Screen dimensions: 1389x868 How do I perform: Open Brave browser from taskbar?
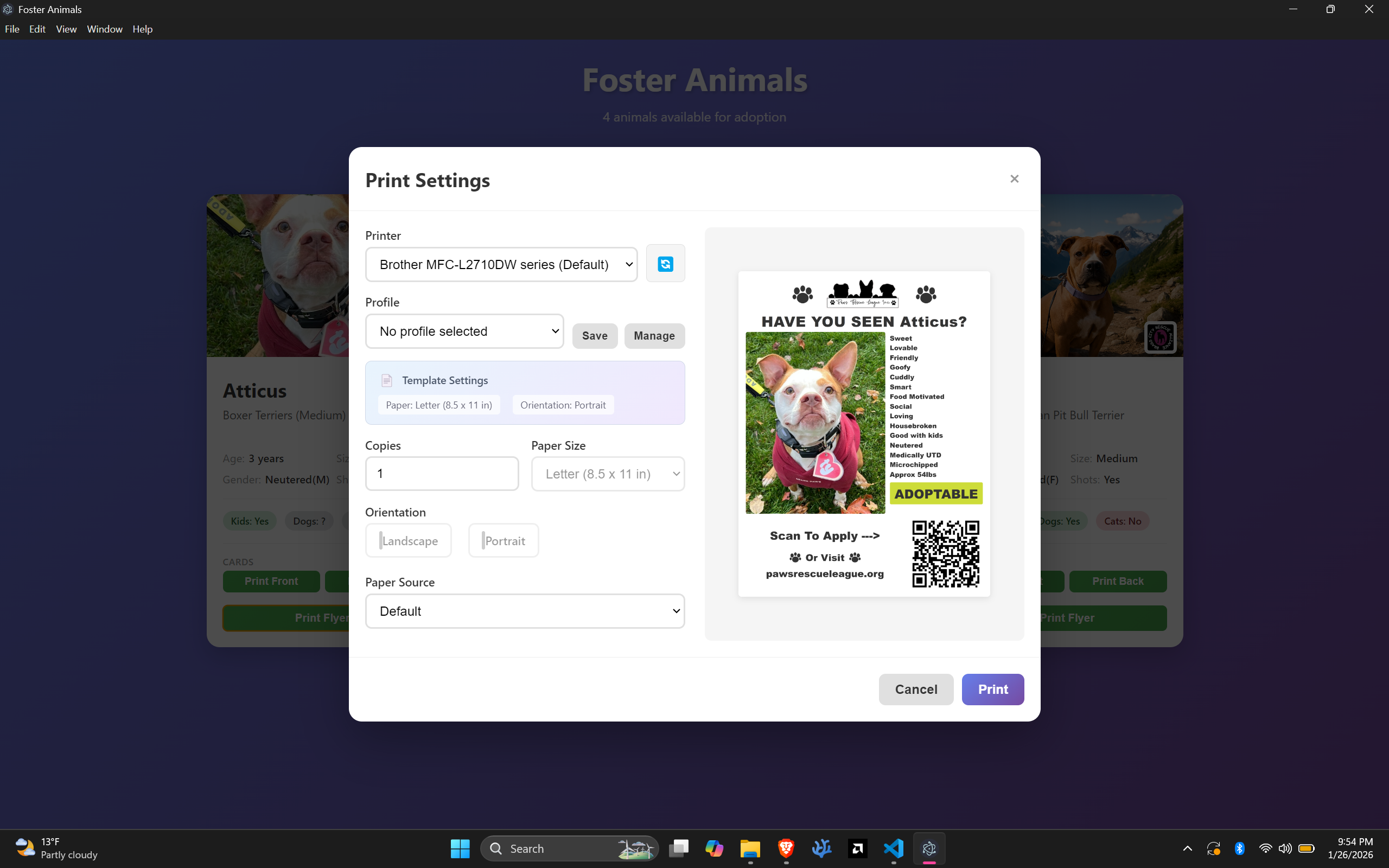tap(786, 848)
